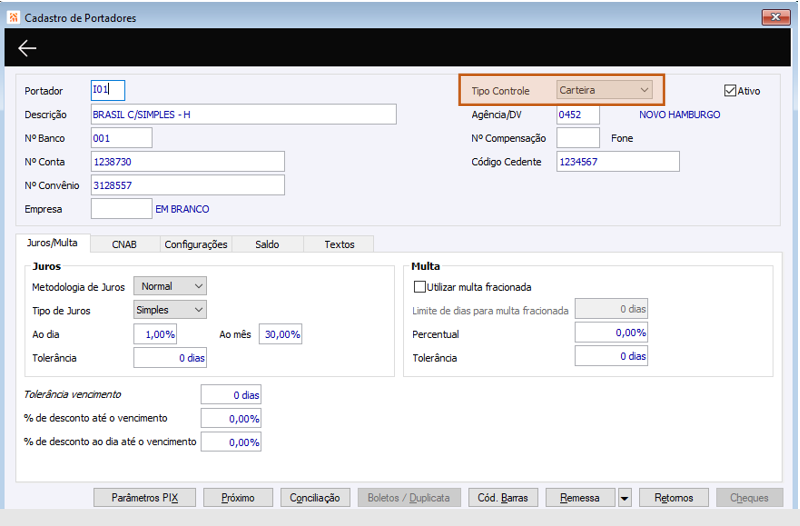Viewport: 800px width, 526px height.
Task: Click the arrow next to Remessa button
Action: (624, 497)
